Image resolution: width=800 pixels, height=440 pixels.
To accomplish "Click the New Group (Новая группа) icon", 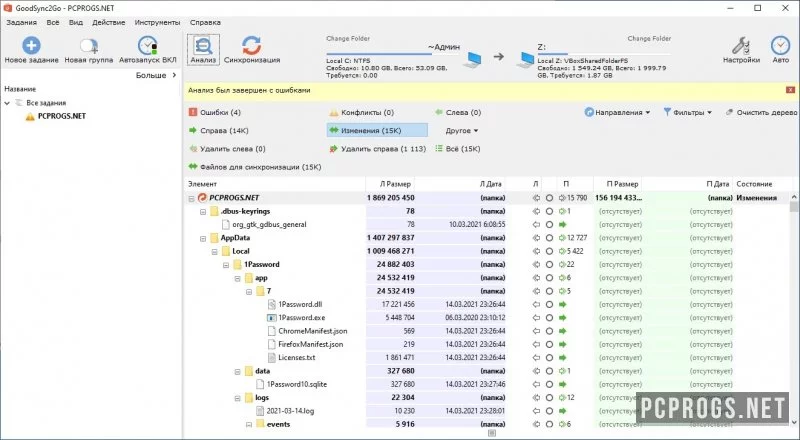I will [x=89, y=45].
